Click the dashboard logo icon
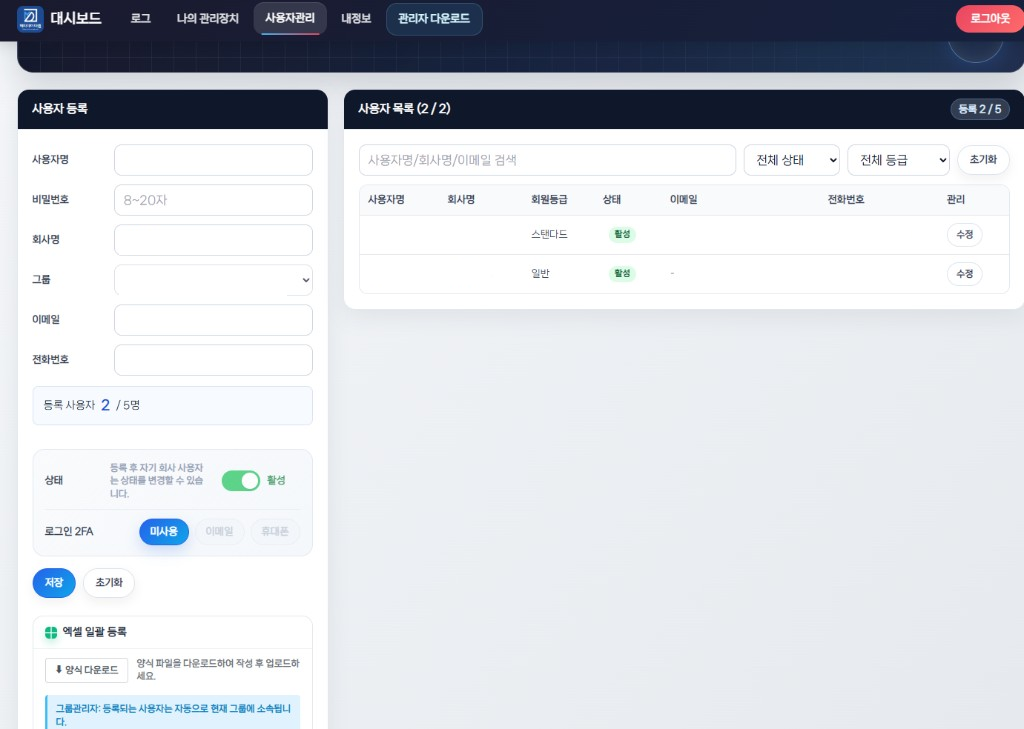The height and width of the screenshot is (729, 1024). pyautogui.click(x=30, y=18)
